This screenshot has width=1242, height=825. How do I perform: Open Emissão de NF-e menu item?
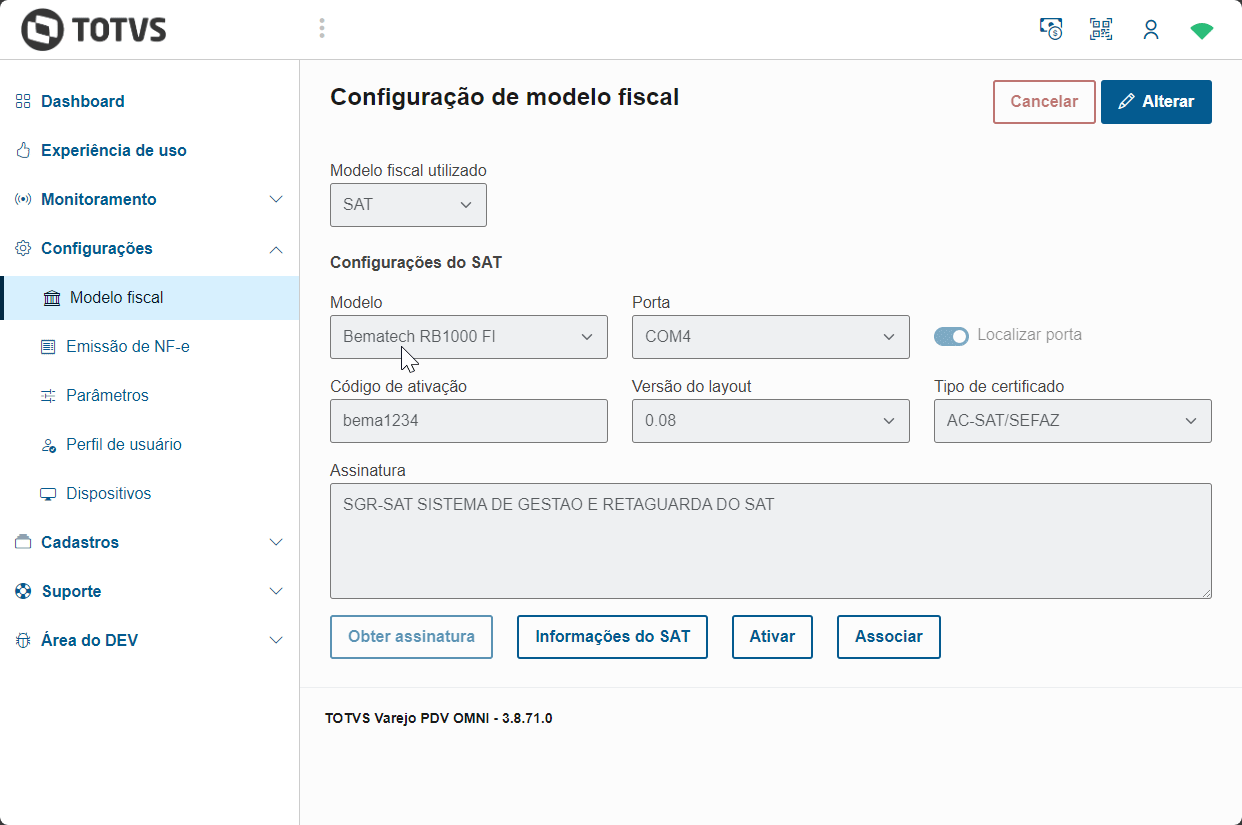[127, 346]
